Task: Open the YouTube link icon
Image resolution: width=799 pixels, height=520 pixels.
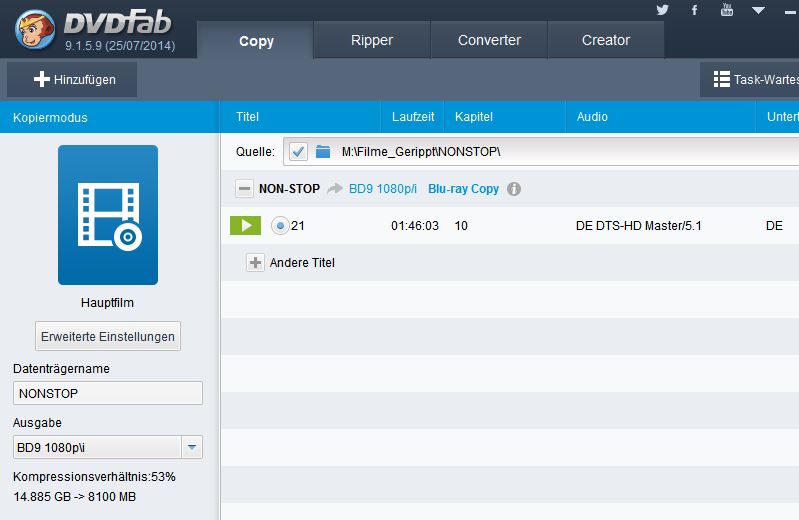Action: (727, 10)
